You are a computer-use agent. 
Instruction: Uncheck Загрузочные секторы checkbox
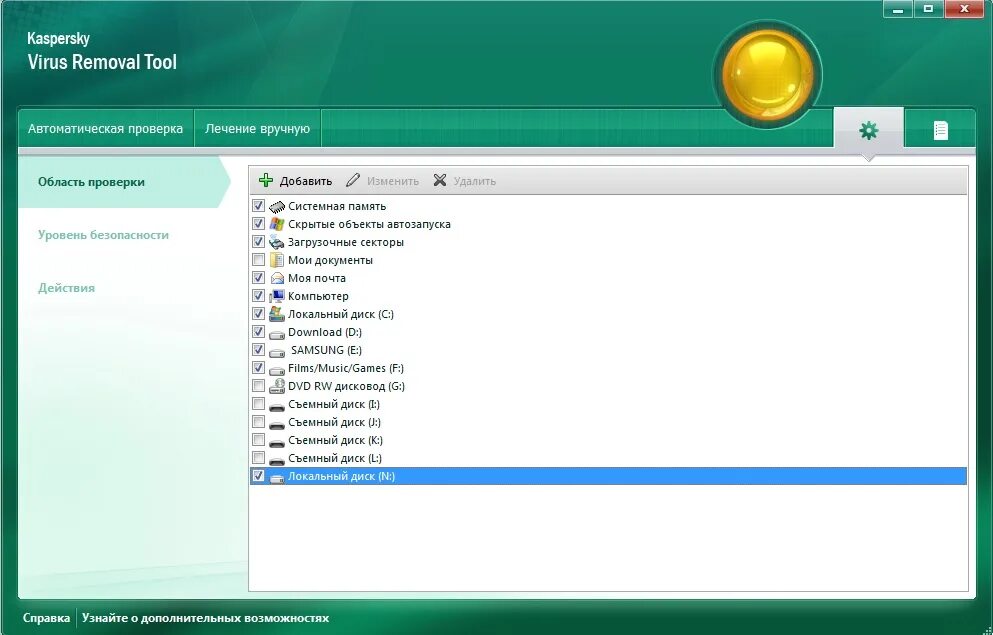[x=258, y=242]
